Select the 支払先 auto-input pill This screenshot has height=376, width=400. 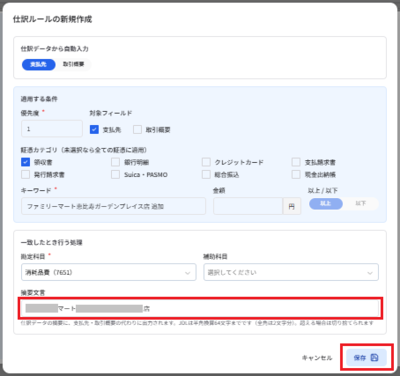(39, 64)
